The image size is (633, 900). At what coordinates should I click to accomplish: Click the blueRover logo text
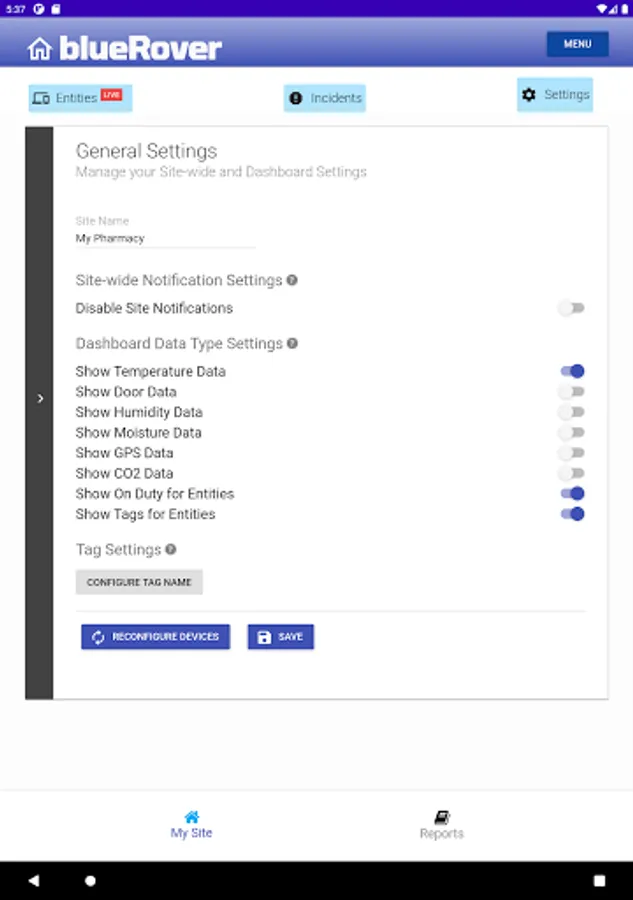pos(140,48)
